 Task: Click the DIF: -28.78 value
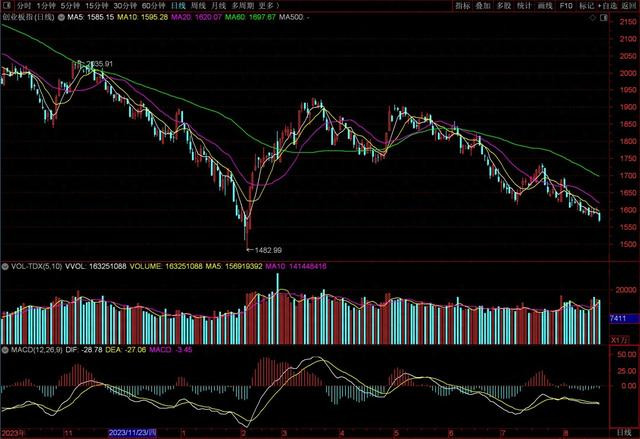(x=84, y=350)
